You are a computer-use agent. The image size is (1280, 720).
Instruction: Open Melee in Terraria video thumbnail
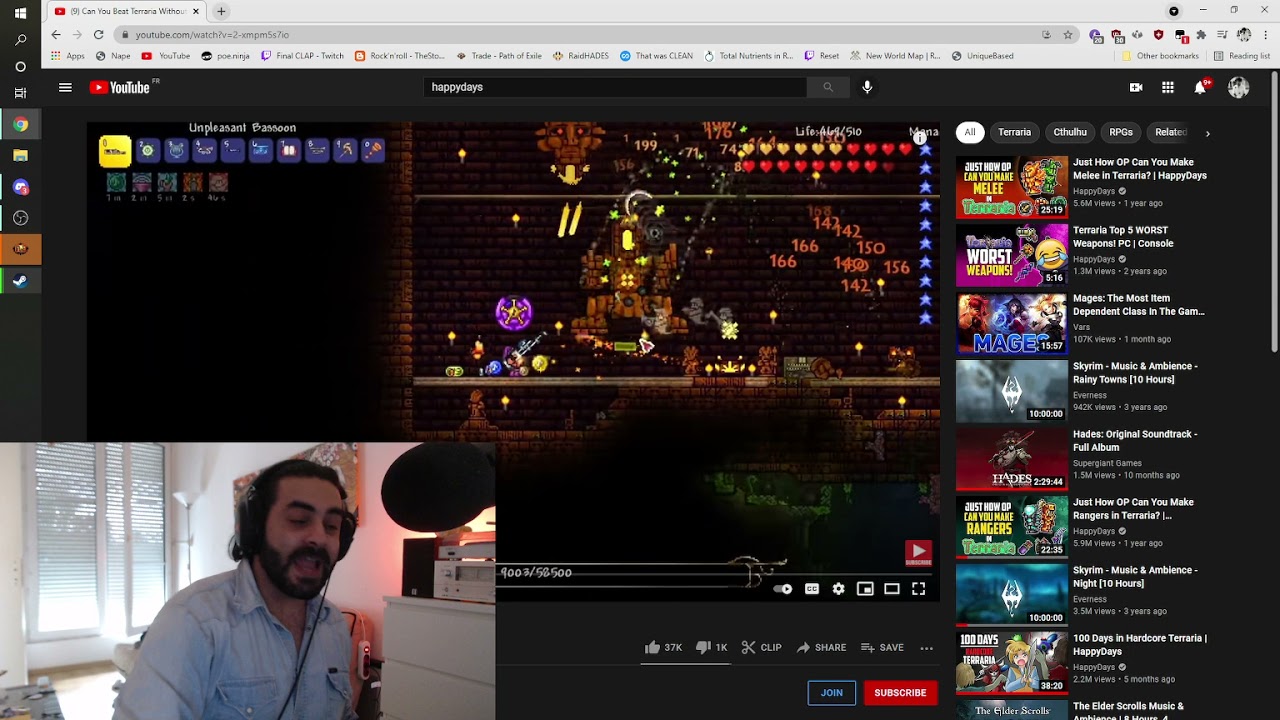1012,187
